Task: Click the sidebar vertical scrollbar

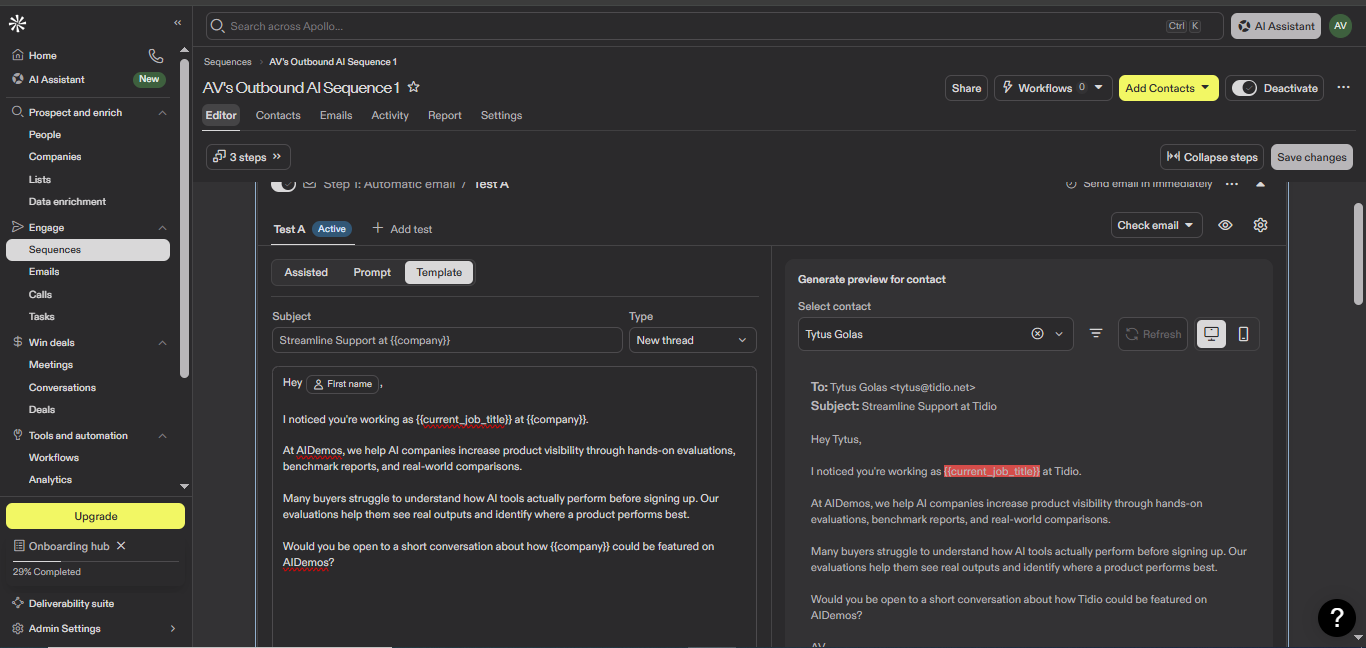Action: click(184, 218)
